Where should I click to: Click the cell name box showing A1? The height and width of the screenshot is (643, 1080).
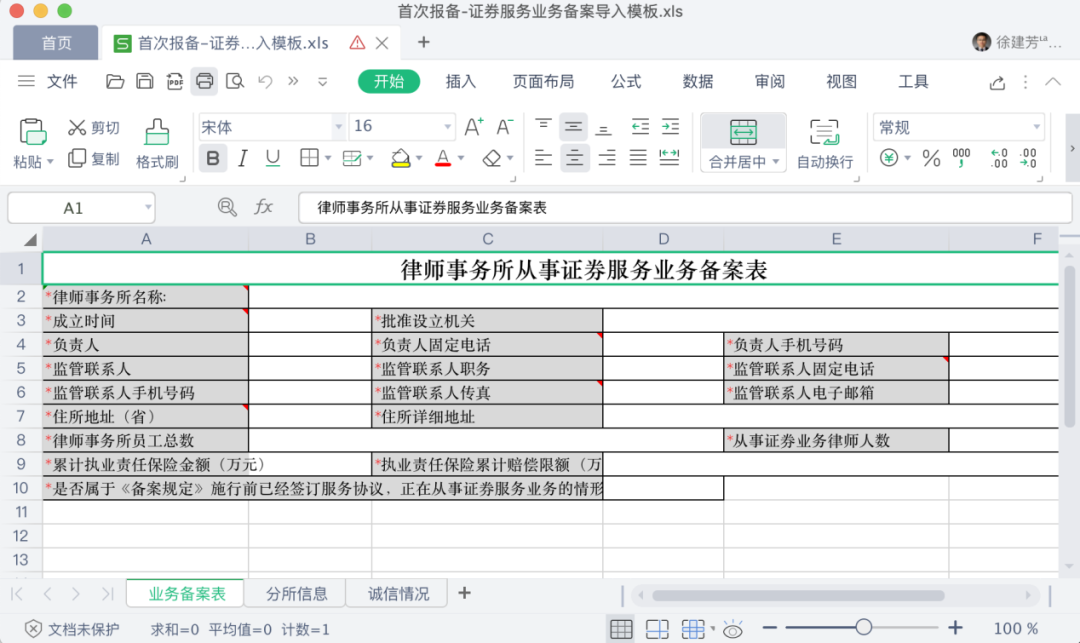tap(81, 208)
